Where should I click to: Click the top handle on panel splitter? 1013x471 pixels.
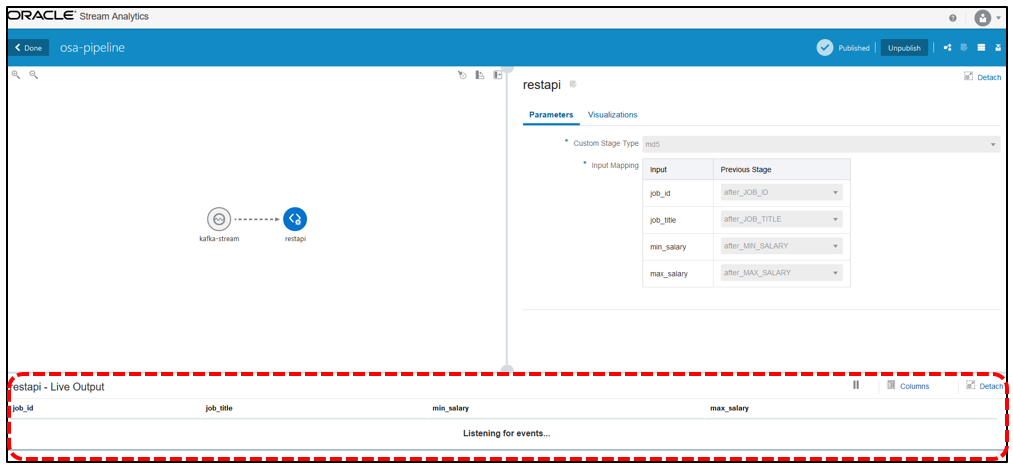pyautogui.click(x=507, y=68)
